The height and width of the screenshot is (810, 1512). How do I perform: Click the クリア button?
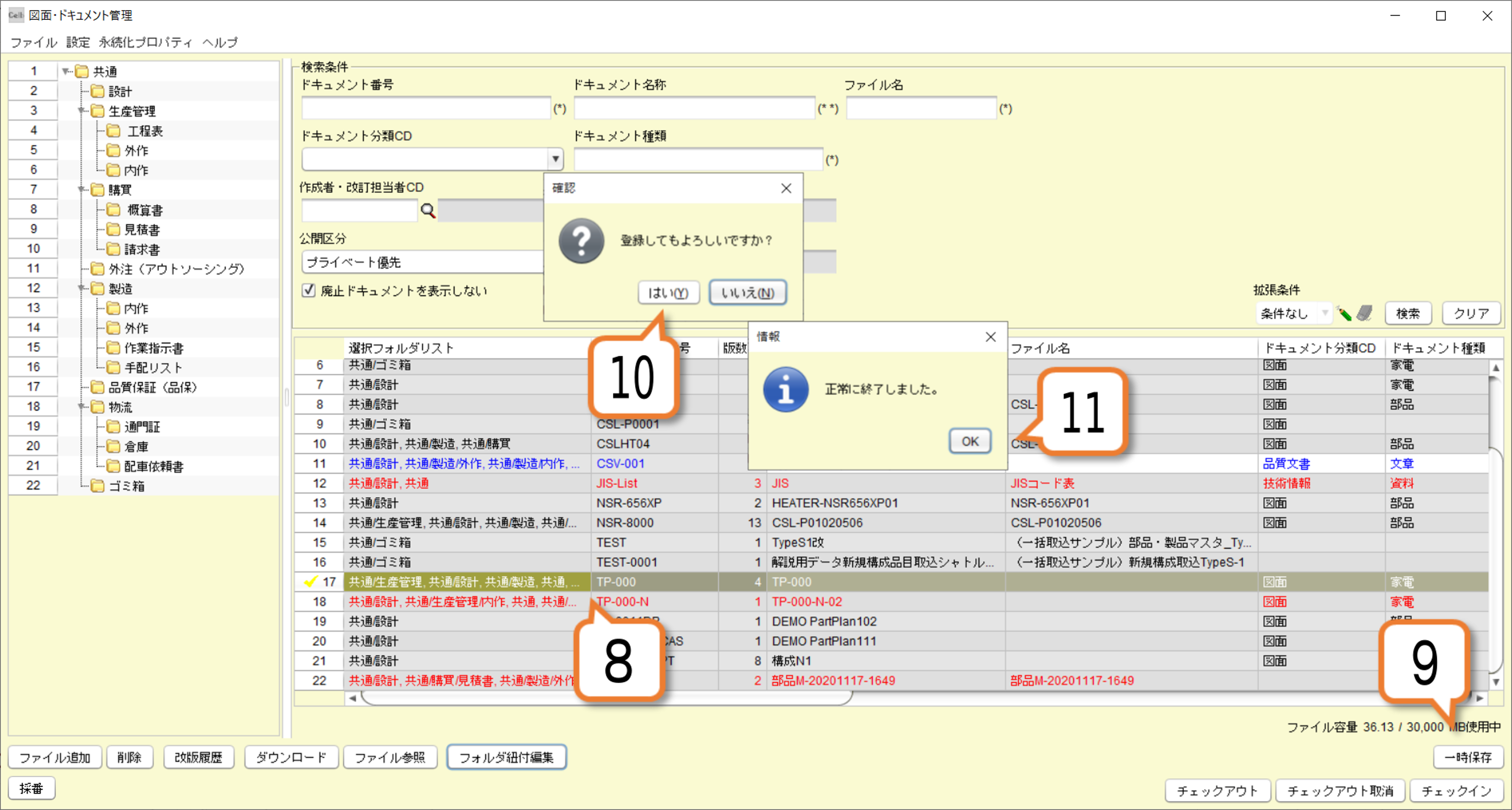(x=1471, y=313)
